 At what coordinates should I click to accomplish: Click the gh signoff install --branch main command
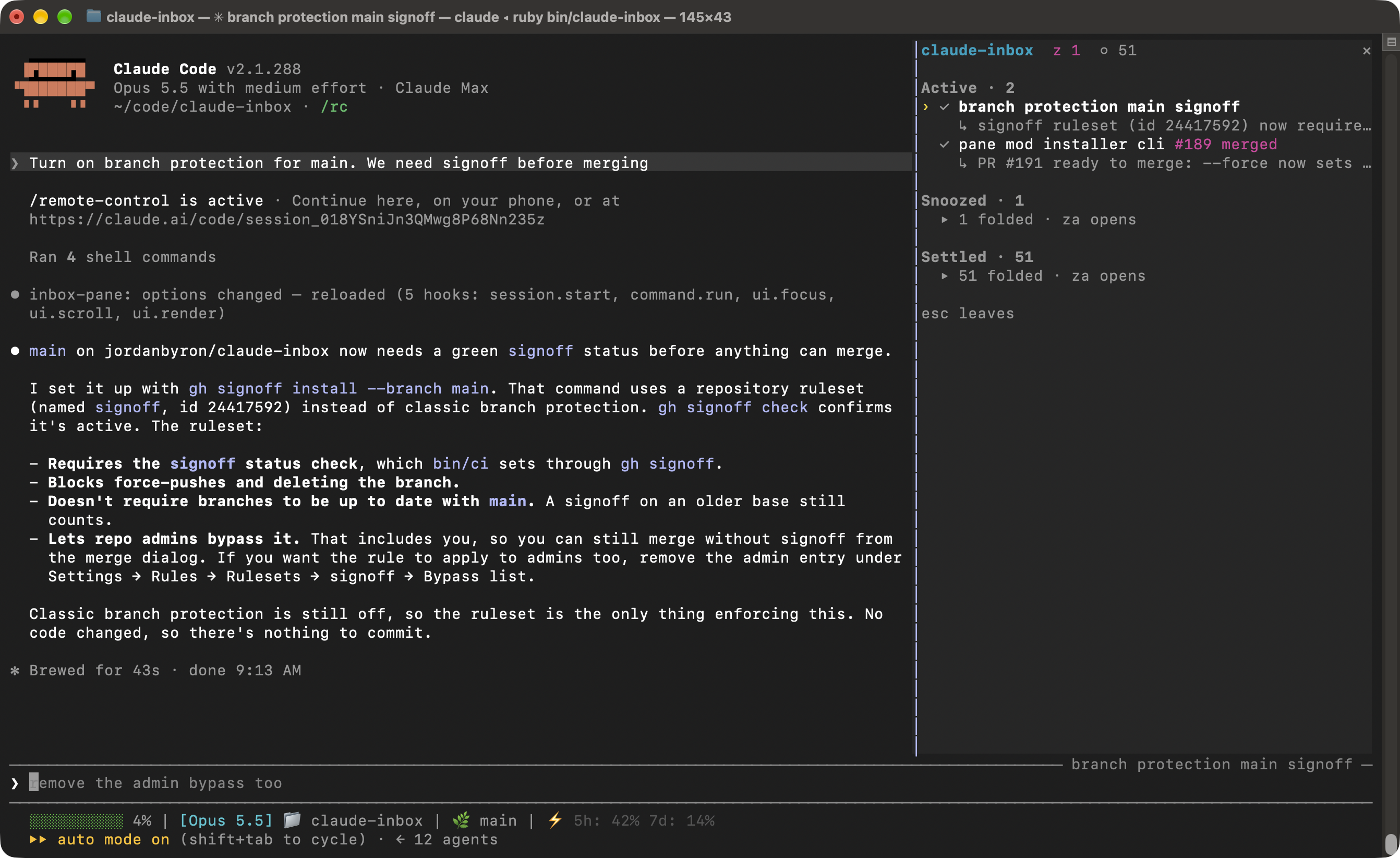(x=339, y=388)
